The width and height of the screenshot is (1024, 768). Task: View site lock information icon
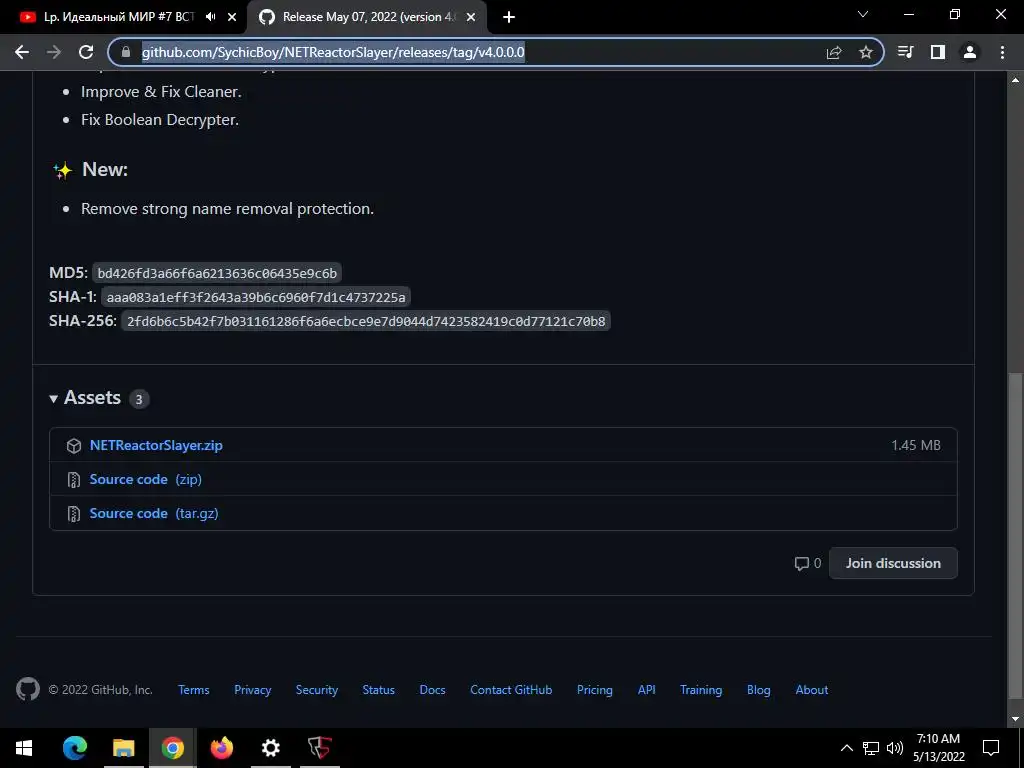126,52
